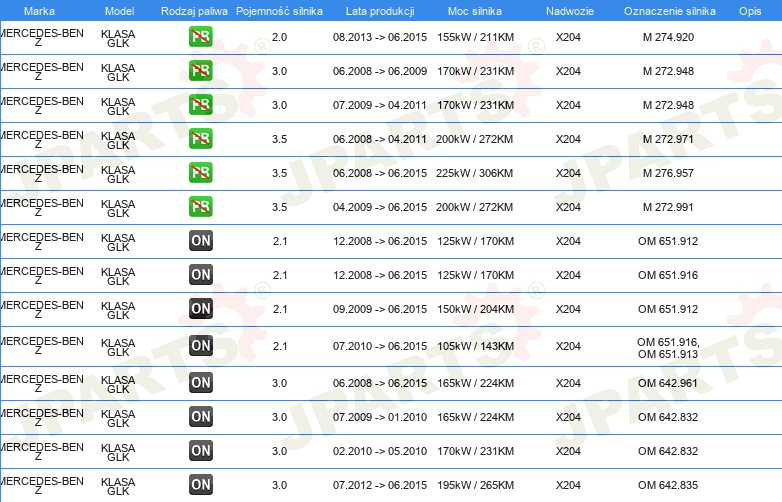The height and width of the screenshot is (502, 782).
Task: Select engine code OM 642.835
Action: point(668,485)
